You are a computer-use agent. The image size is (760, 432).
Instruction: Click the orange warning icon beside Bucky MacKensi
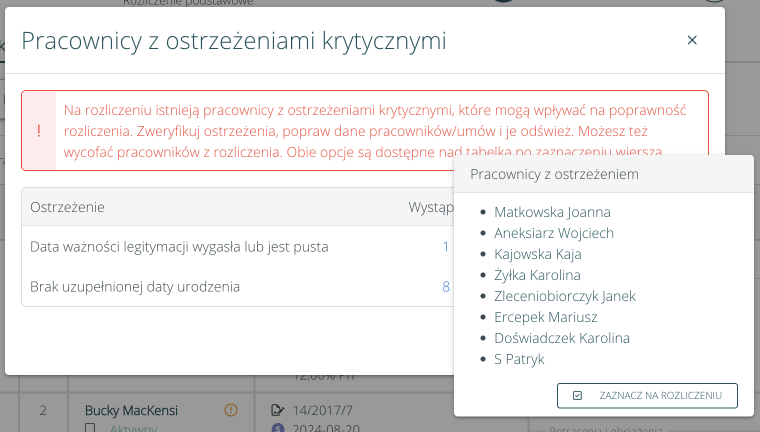231,409
